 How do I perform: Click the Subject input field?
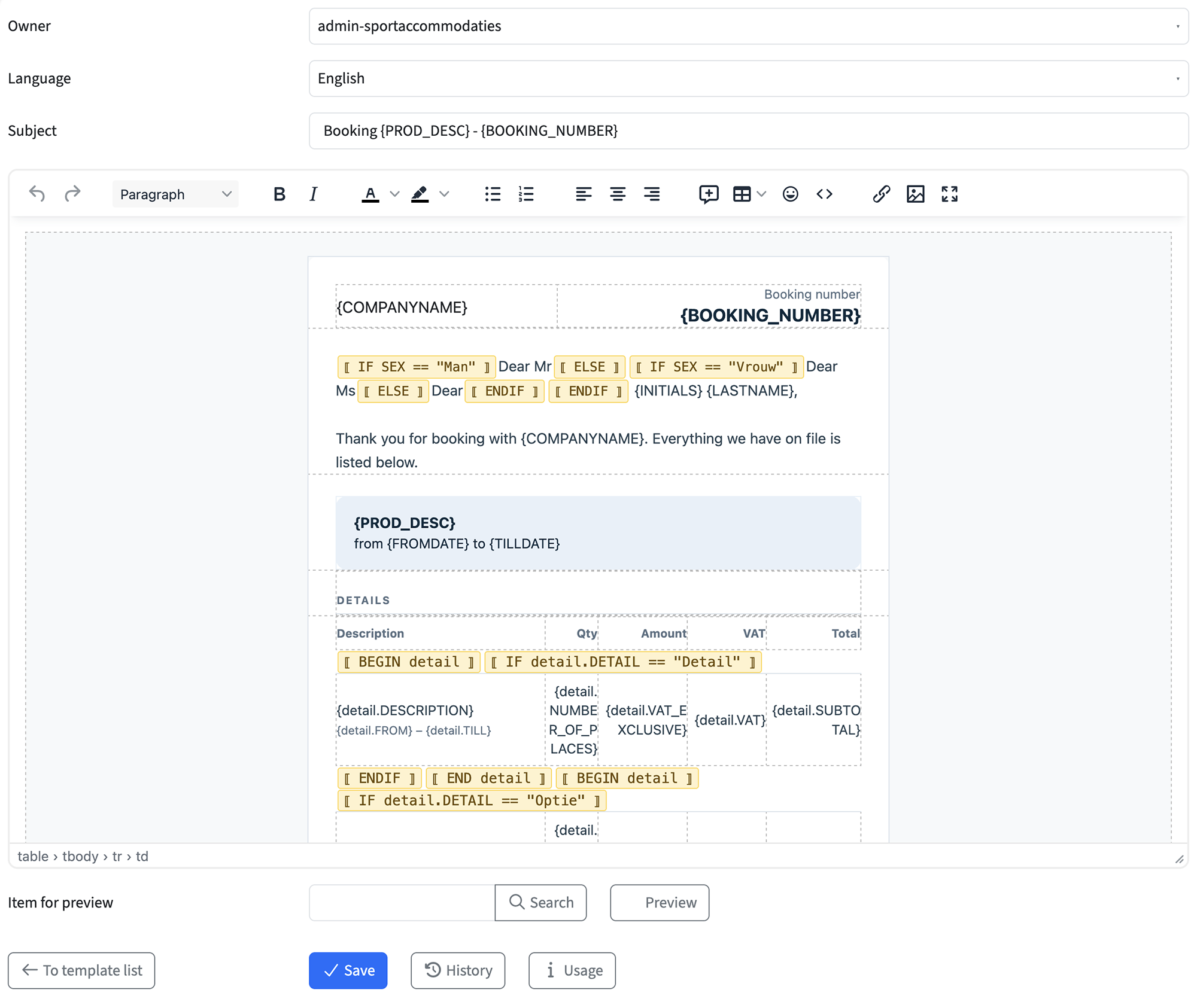tap(748, 130)
